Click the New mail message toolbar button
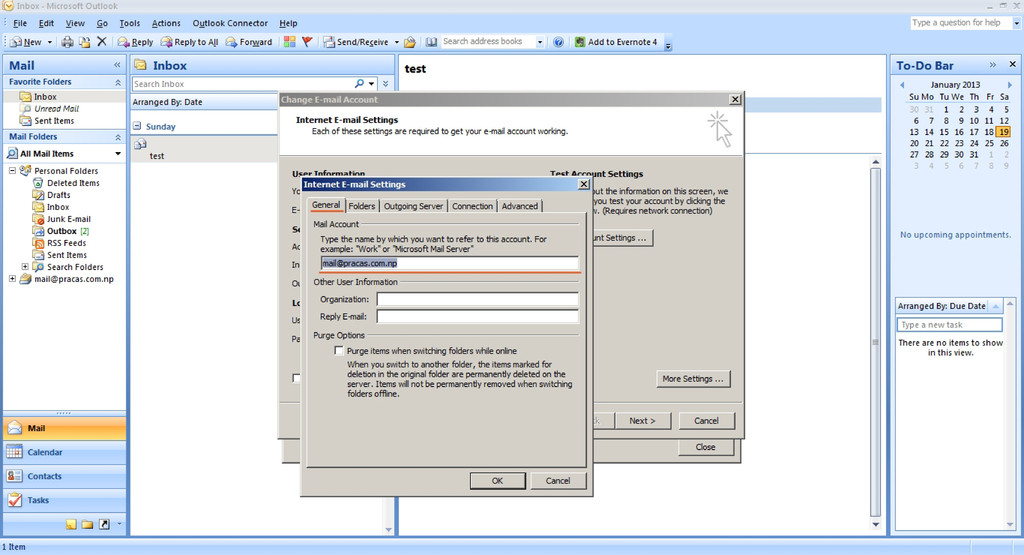The width and height of the screenshot is (1024, 555). tap(25, 42)
